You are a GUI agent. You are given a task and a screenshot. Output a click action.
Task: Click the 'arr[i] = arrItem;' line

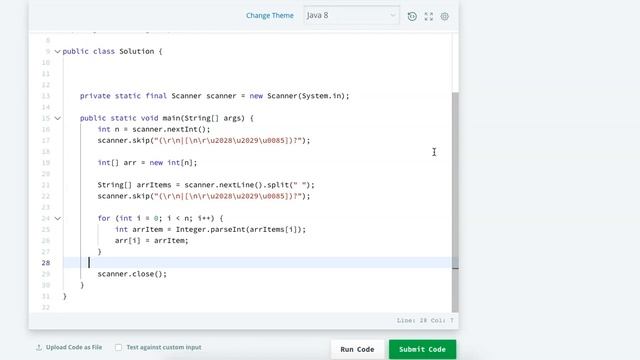(x=151, y=241)
